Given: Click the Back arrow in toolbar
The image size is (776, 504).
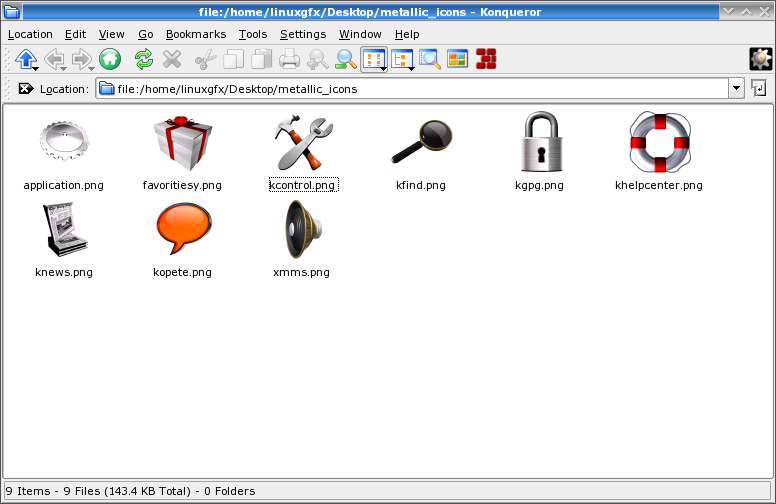Looking at the screenshot, I should tap(54, 59).
